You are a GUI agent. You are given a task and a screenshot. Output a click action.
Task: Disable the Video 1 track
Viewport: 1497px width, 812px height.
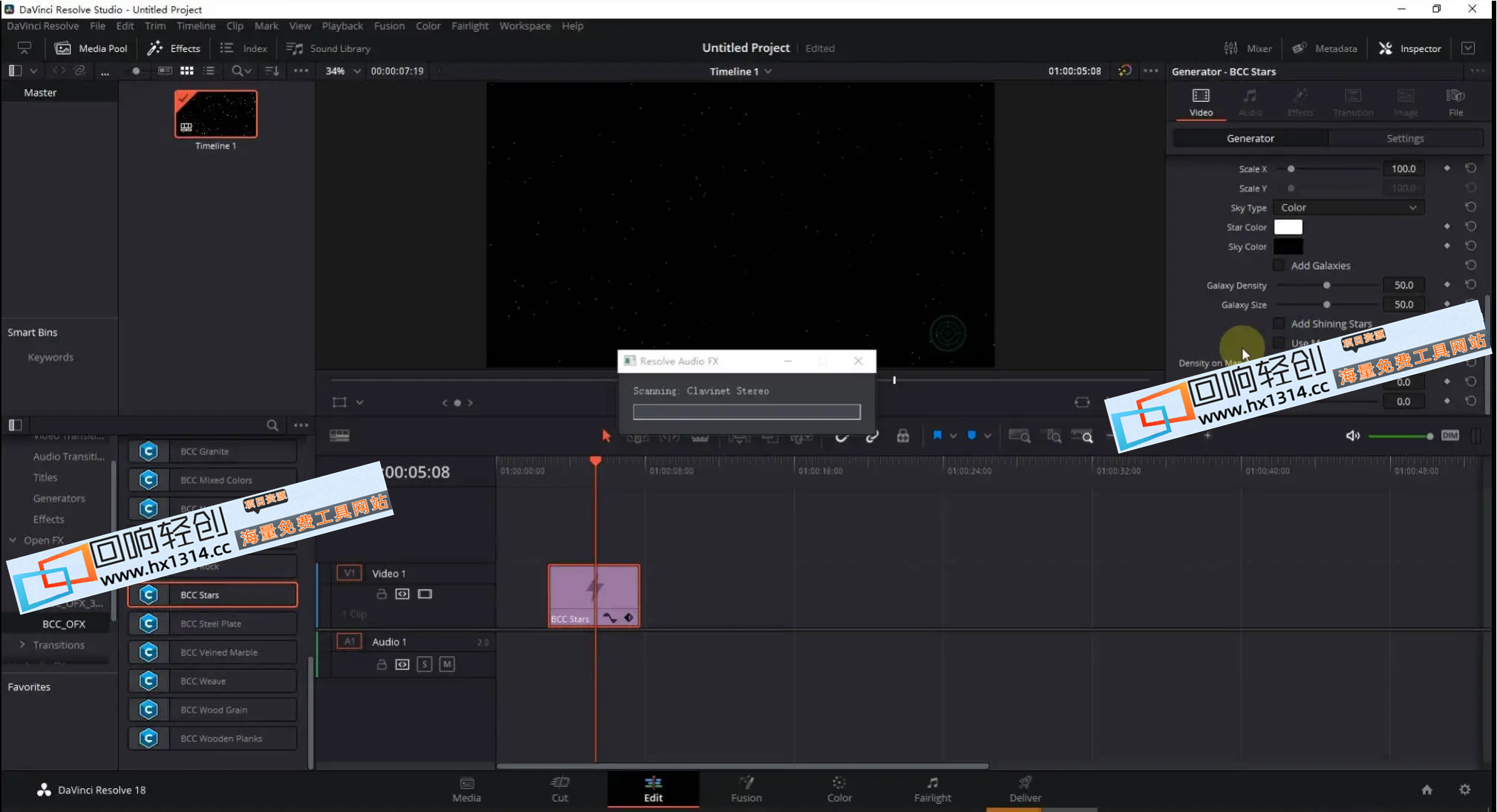(425, 594)
